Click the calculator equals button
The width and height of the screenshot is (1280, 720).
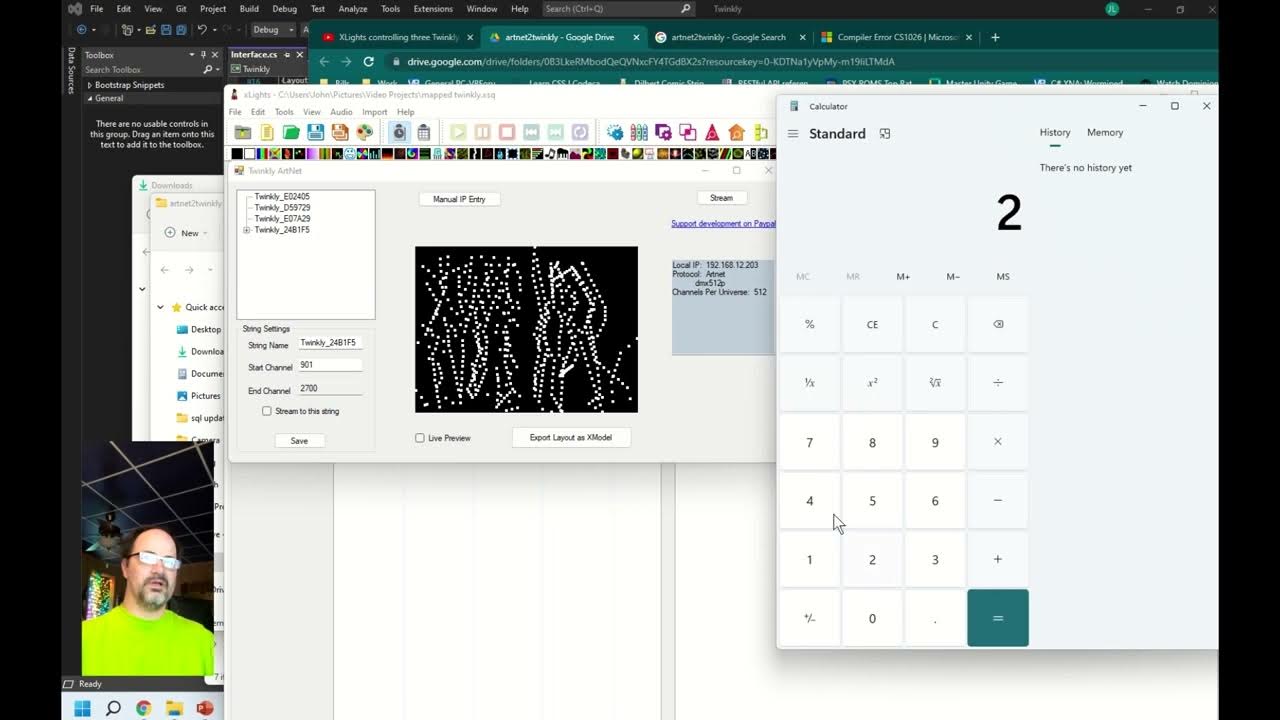998,618
